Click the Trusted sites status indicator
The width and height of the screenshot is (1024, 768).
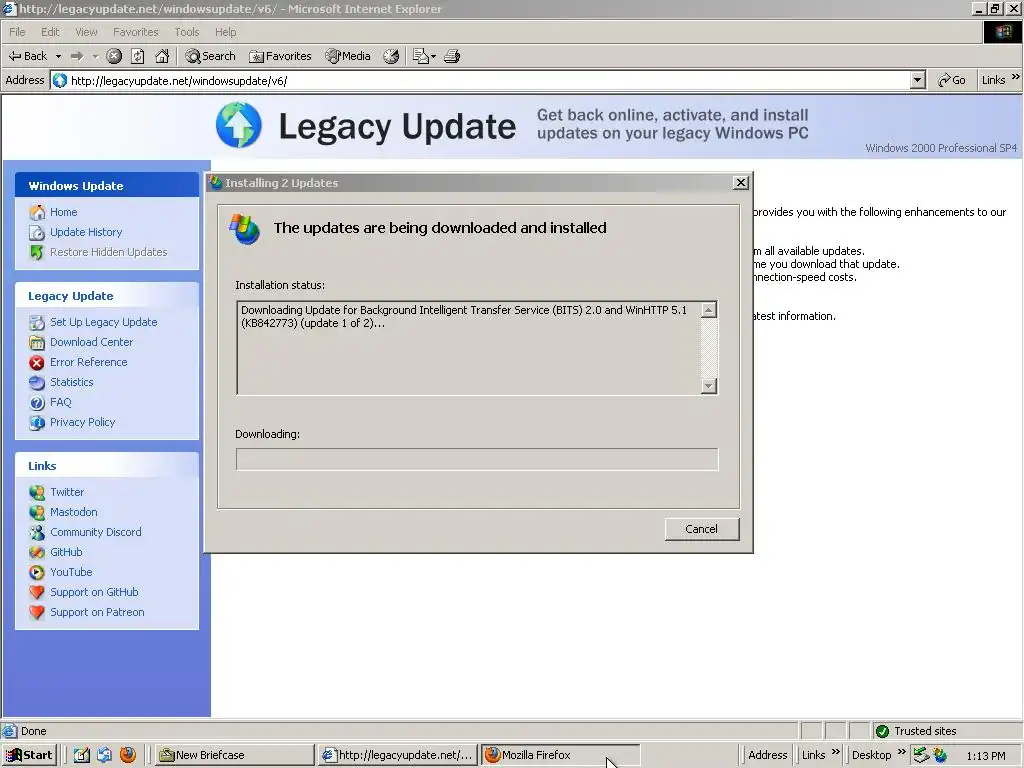pos(916,731)
